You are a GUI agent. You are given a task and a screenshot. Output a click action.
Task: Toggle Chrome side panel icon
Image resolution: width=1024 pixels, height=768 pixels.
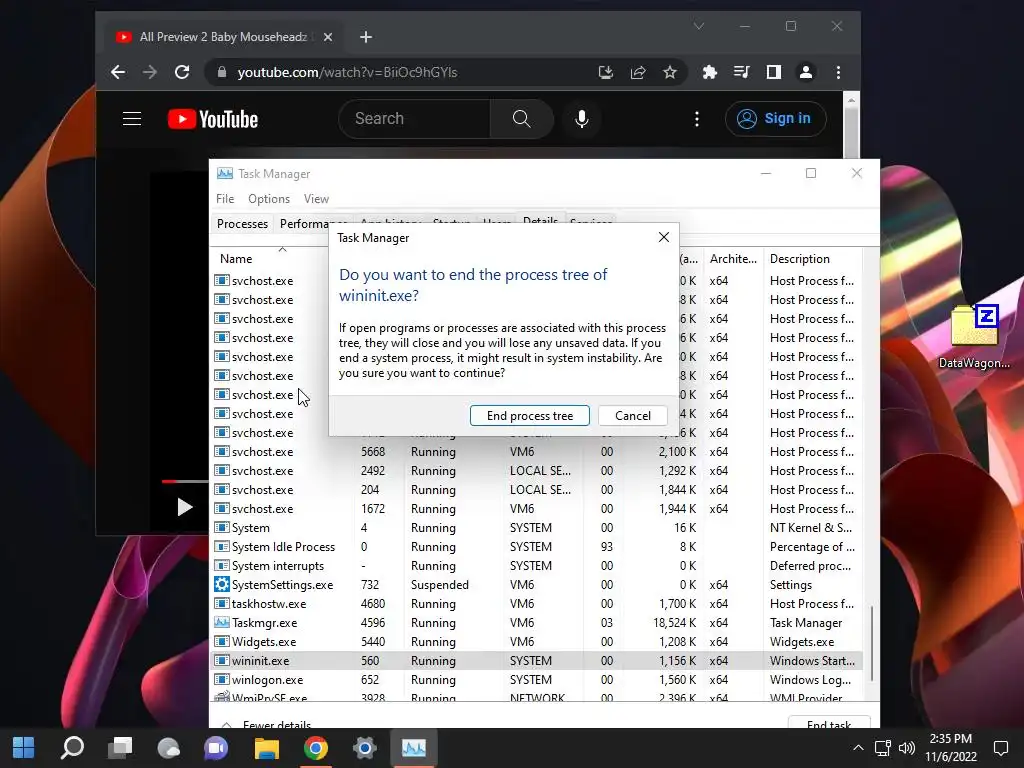(774, 72)
